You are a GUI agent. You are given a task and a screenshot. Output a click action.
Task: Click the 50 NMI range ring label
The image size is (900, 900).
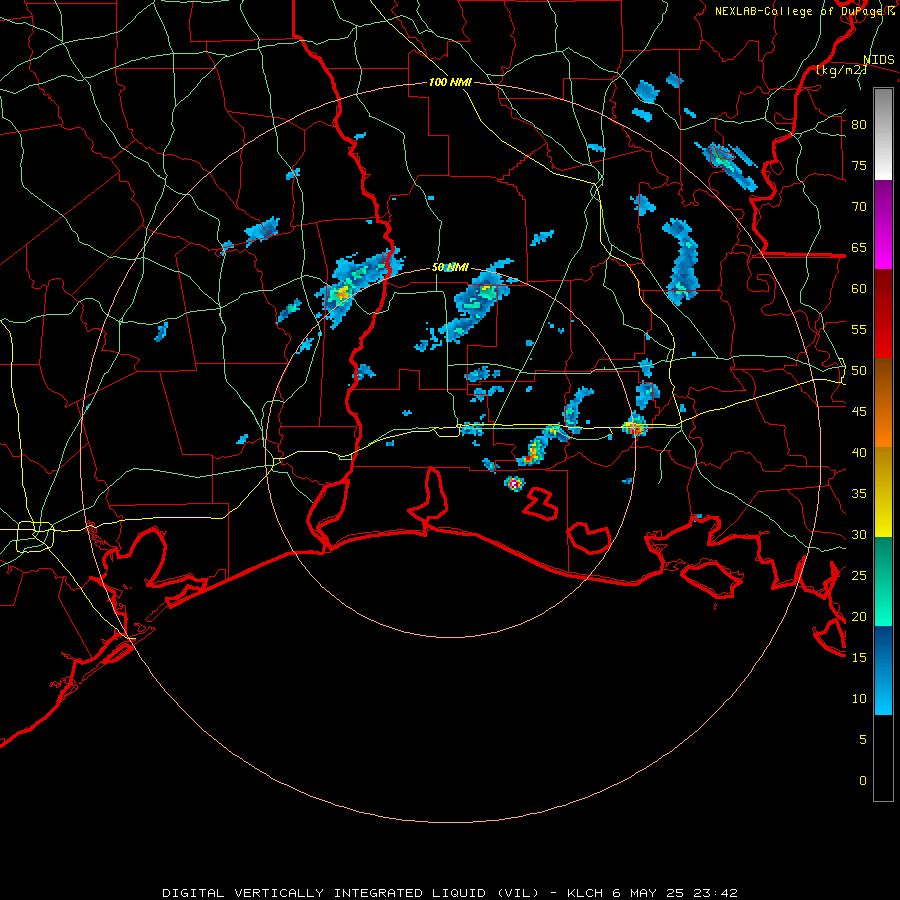[x=450, y=267]
